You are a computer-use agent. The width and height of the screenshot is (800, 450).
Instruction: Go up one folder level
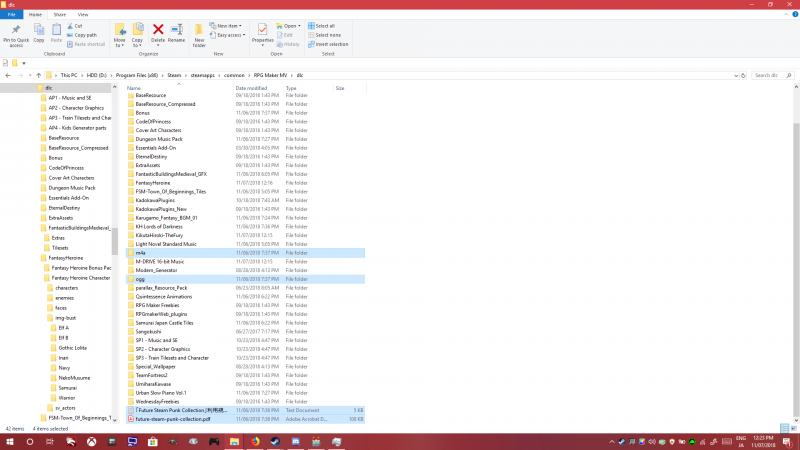38,76
